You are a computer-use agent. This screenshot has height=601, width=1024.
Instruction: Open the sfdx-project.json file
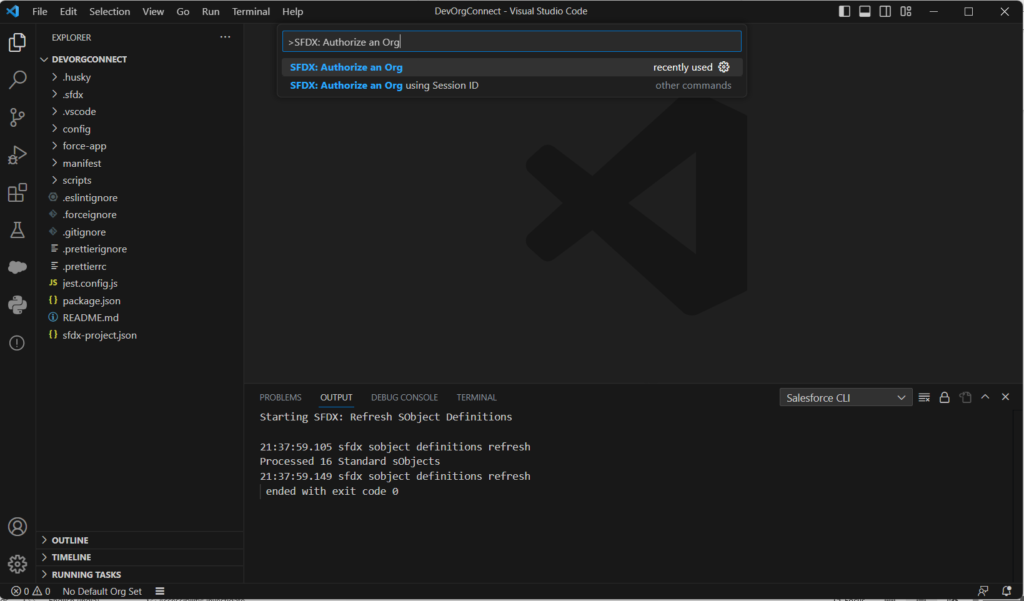[99, 335]
